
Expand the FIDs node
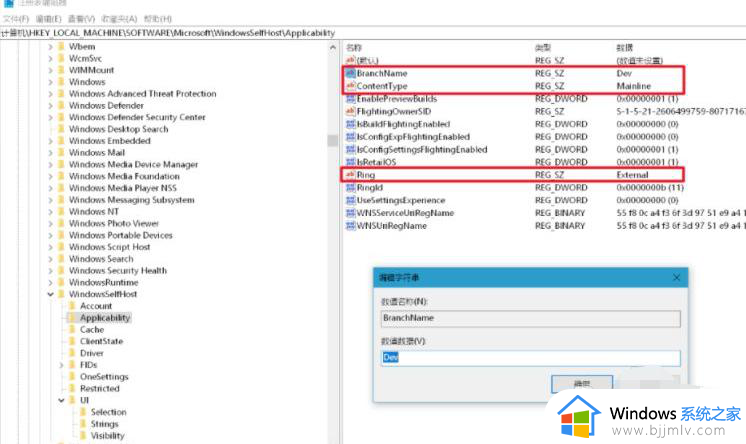pyautogui.click(x=61, y=365)
